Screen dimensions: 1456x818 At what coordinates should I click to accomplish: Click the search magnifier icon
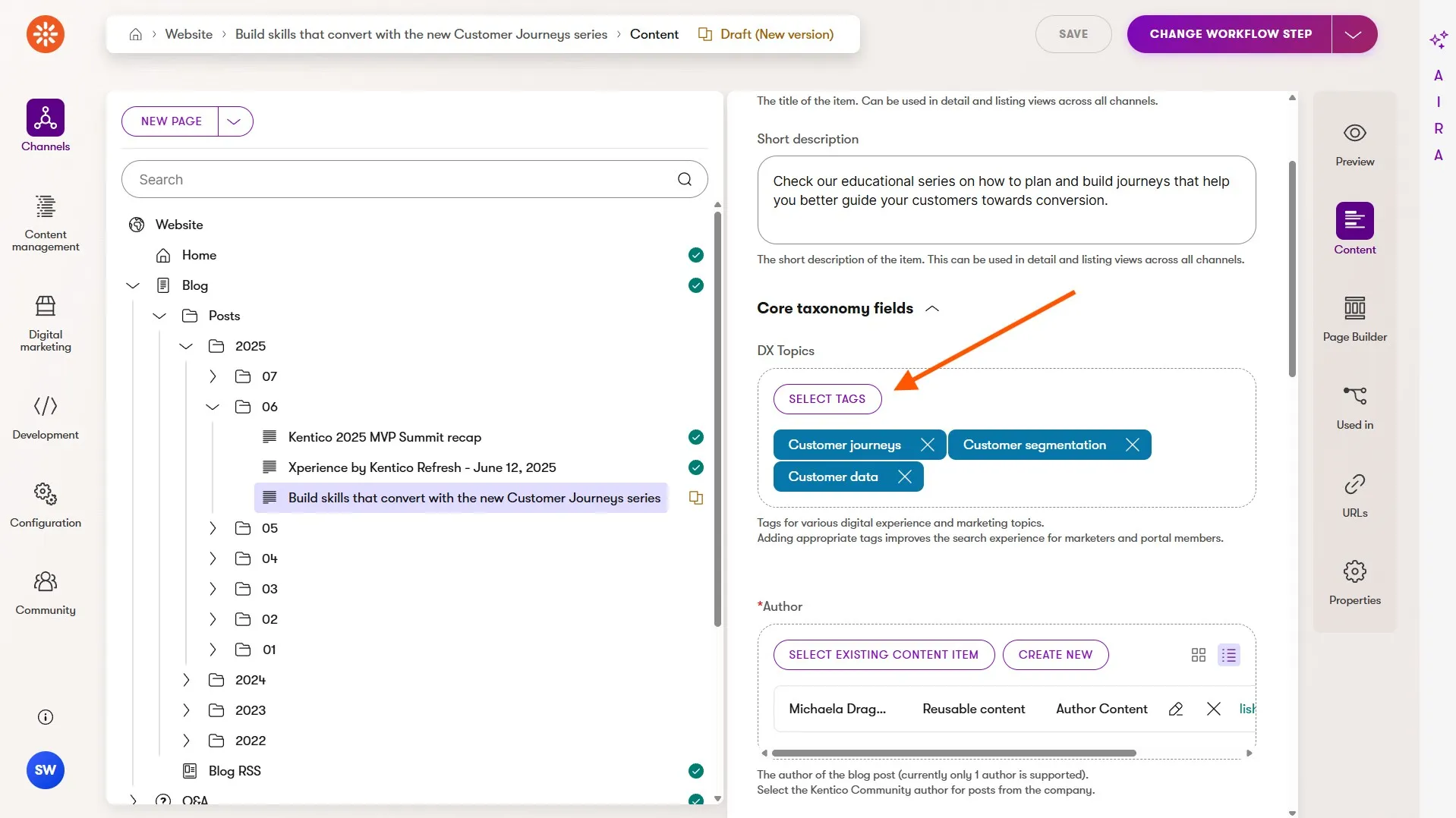pos(685,179)
